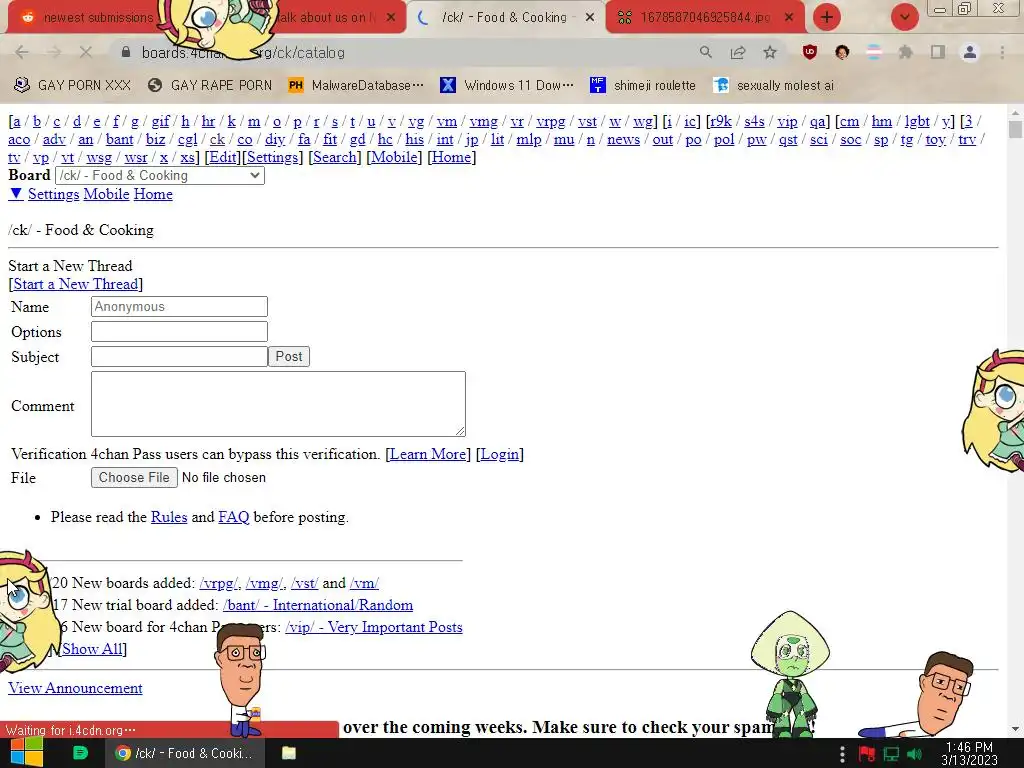Click inside the Comment text area
This screenshot has width=1024, height=768.
278,404
